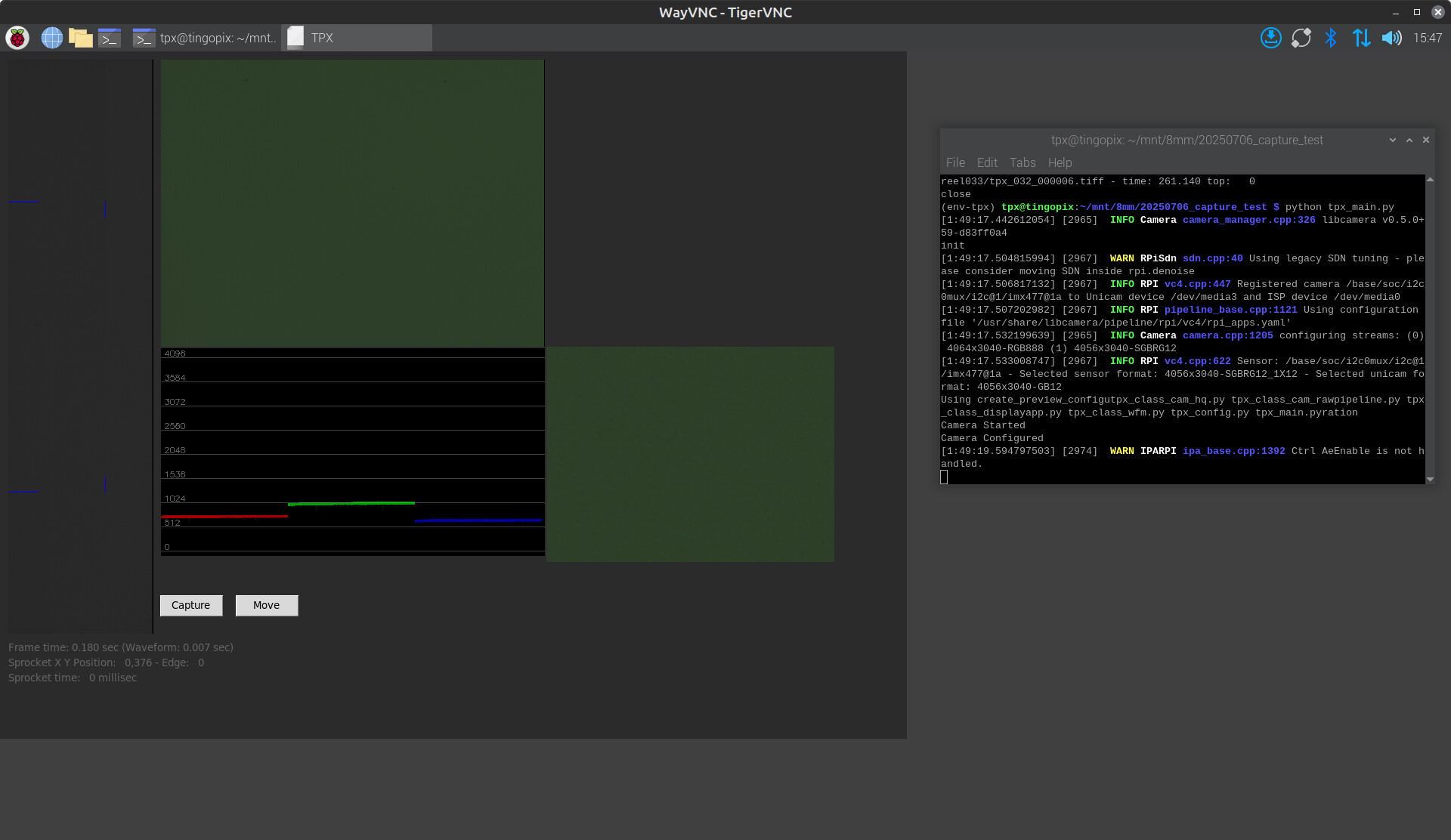Switch to the TPX taskbar window

(356, 38)
